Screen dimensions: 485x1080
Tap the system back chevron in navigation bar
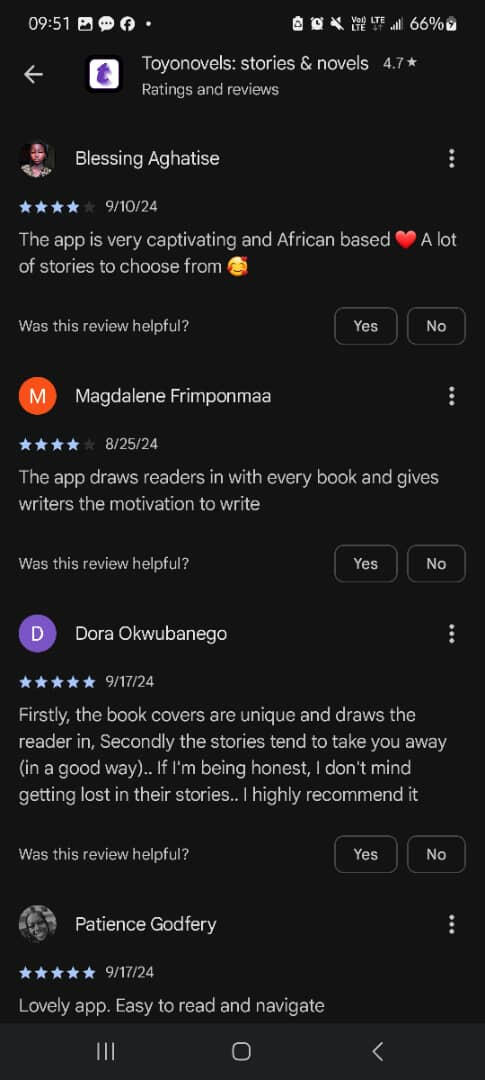tap(377, 1051)
